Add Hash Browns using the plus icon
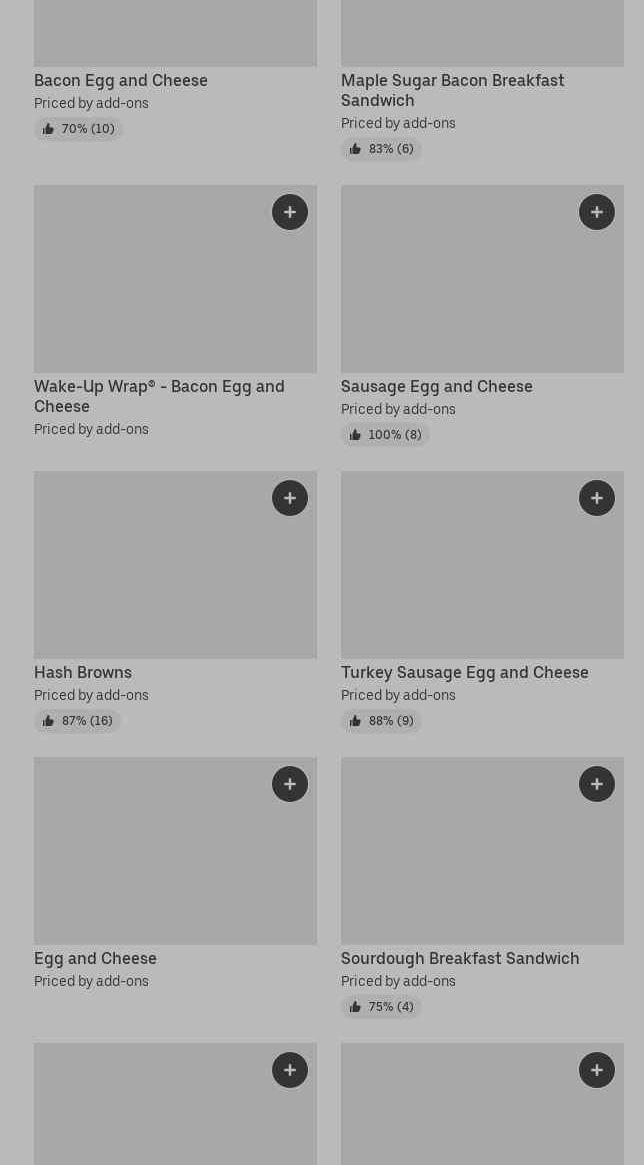 [x=290, y=498]
